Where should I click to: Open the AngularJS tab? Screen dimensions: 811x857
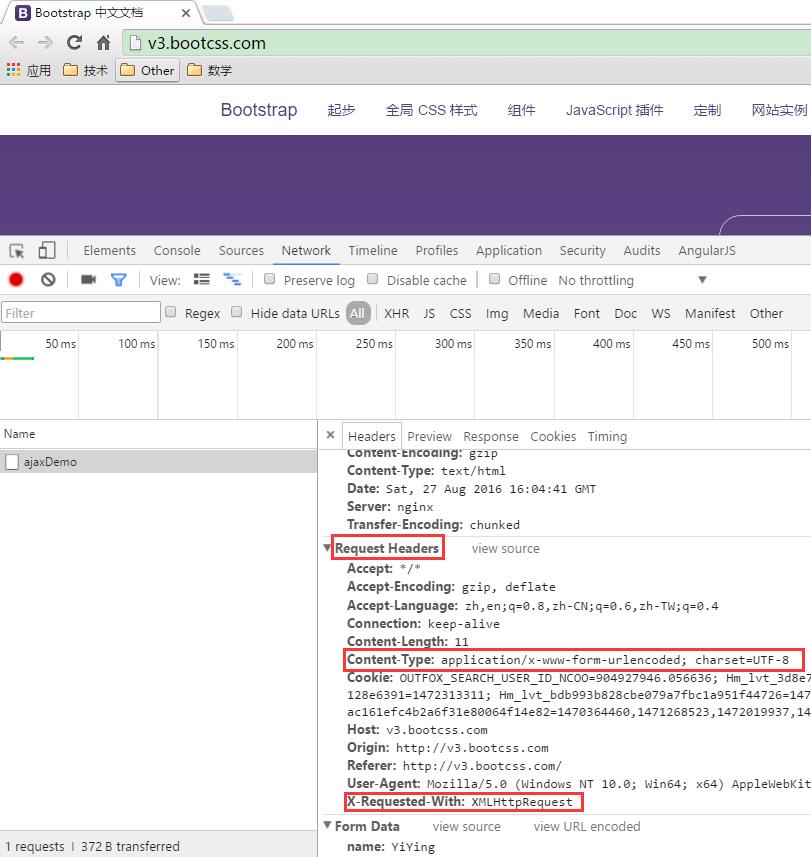pos(707,251)
